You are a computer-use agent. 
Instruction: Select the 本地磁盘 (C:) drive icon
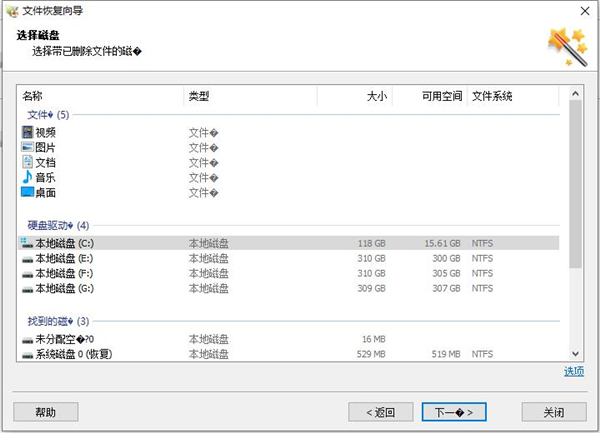[26, 243]
